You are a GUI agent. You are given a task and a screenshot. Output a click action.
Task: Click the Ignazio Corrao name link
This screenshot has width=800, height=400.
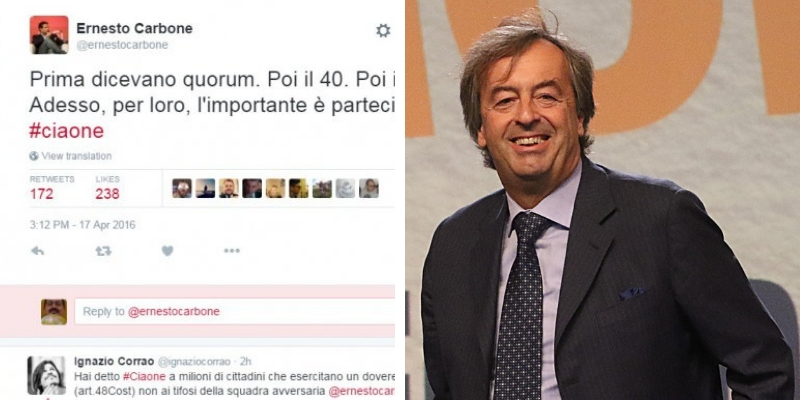point(114,361)
